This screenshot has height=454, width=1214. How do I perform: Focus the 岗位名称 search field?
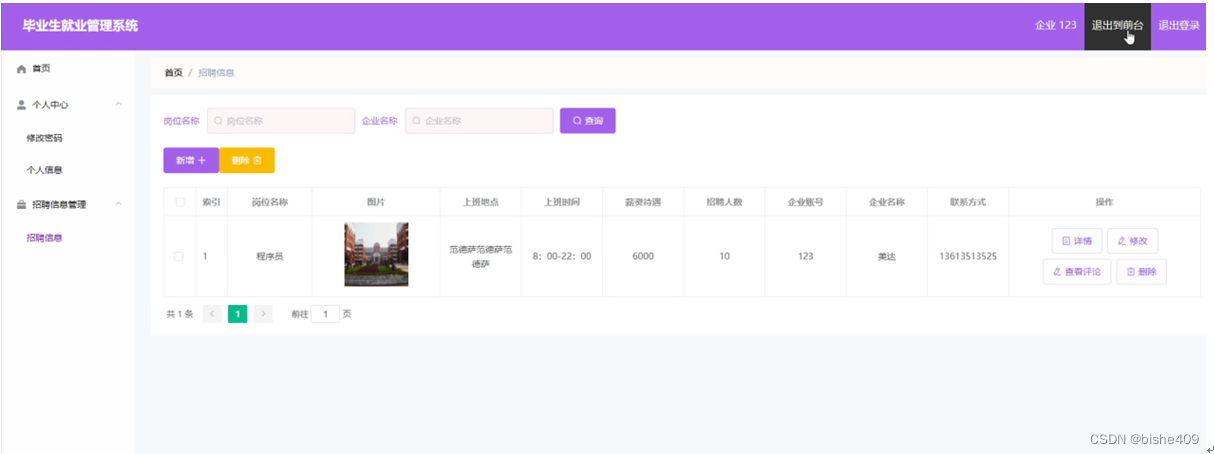[281, 121]
